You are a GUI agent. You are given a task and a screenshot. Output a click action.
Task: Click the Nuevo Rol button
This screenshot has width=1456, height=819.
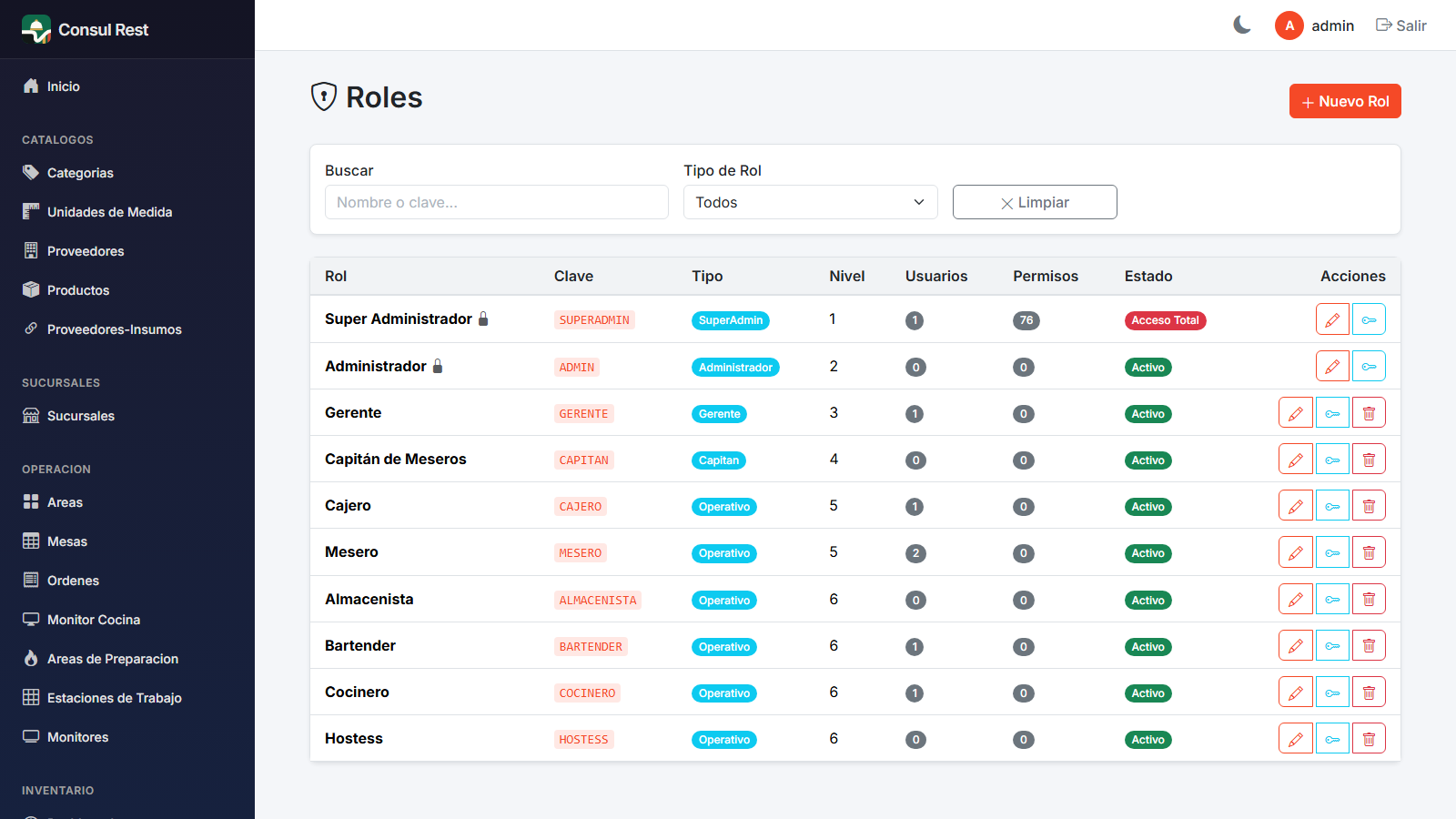click(1345, 101)
